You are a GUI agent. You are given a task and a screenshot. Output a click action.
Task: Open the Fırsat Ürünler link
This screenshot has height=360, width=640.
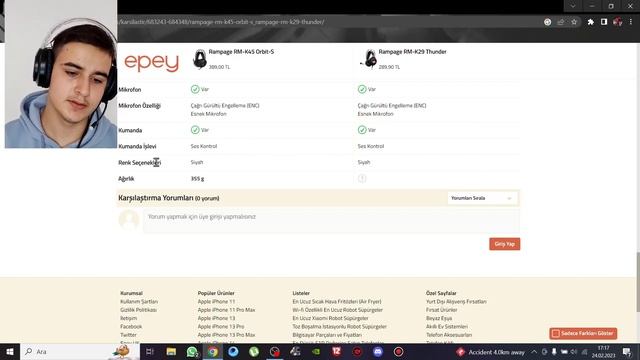[442, 310]
